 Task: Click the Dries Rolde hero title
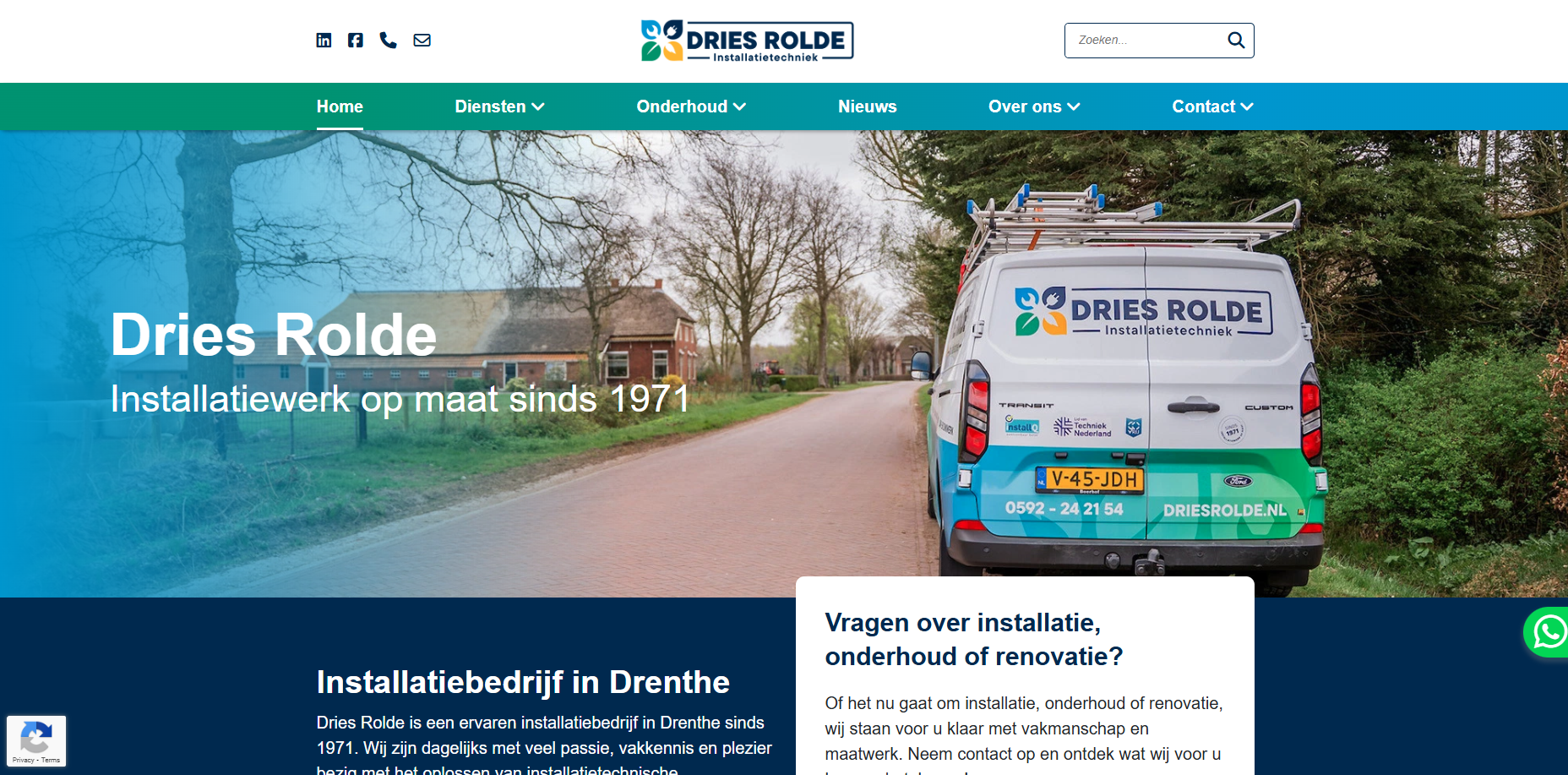pos(274,335)
